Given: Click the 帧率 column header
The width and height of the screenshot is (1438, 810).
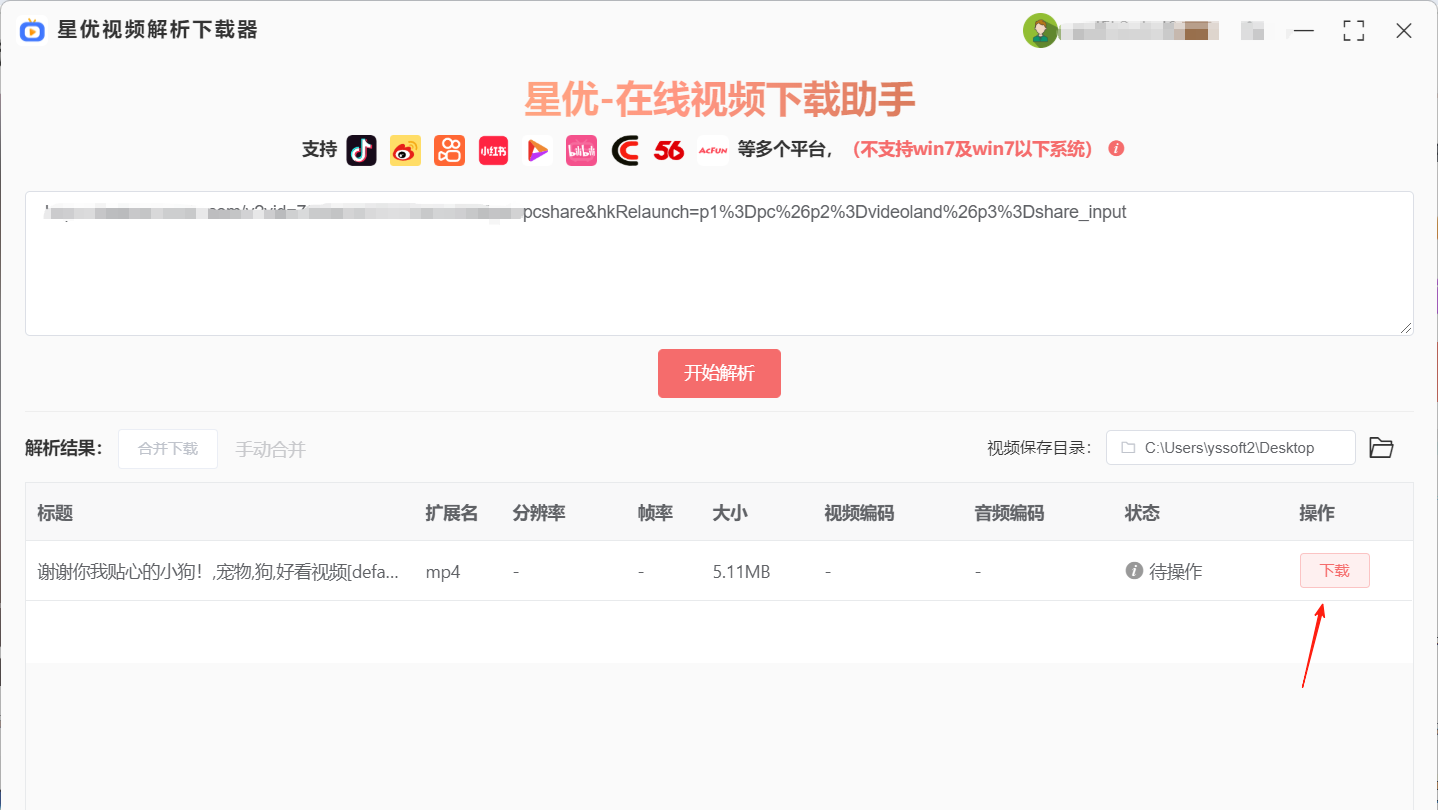Looking at the screenshot, I should (x=655, y=513).
